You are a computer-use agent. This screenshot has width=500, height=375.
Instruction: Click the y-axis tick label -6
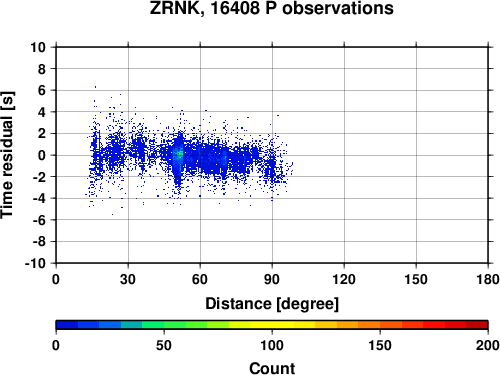tap(39, 220)
